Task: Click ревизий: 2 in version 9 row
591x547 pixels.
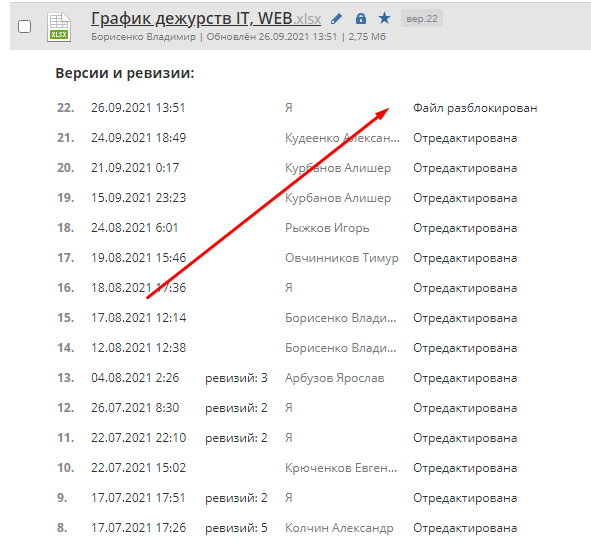Action: pyautogui.click(x=236, y=498)
